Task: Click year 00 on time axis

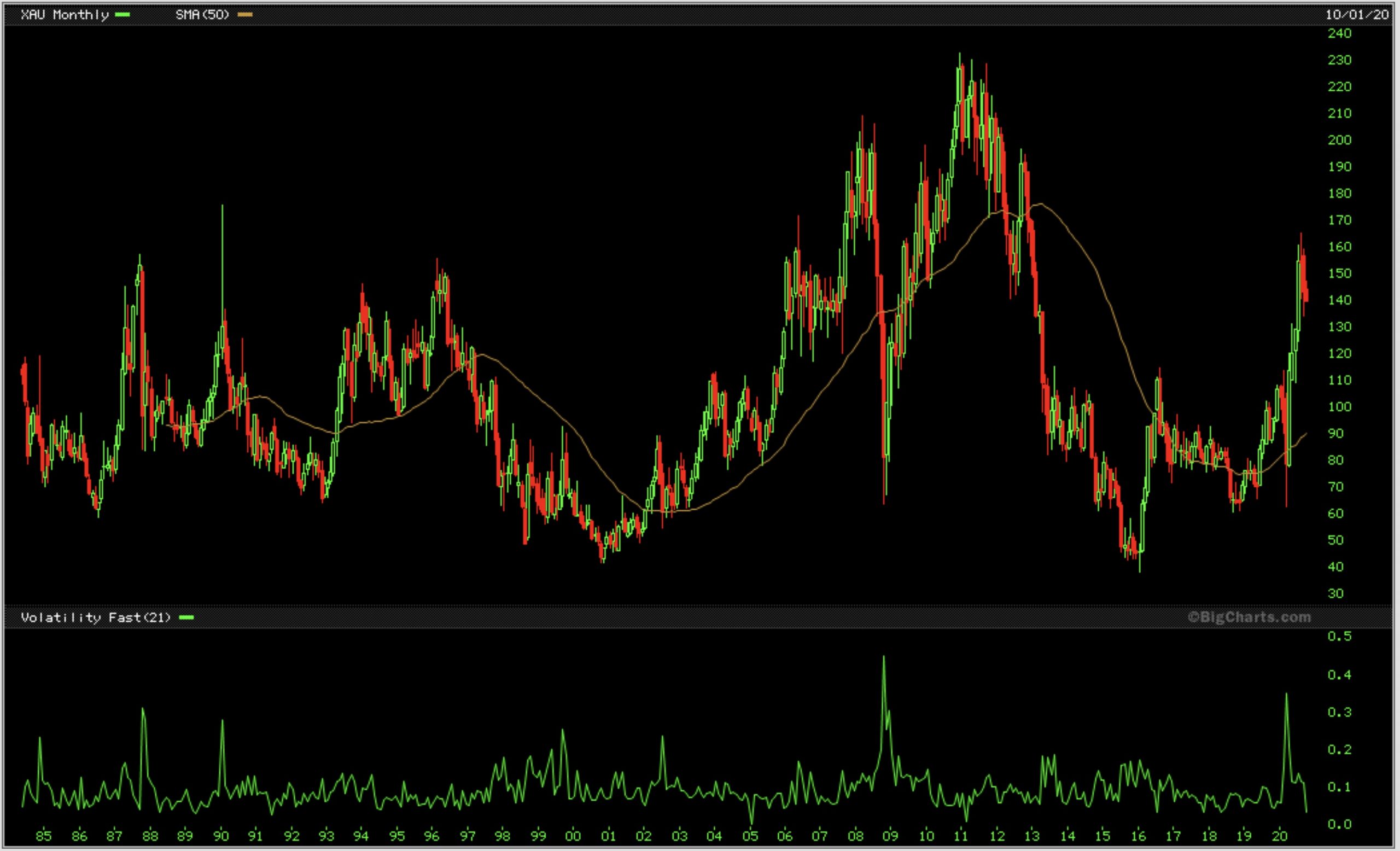Action: [573, 836]
